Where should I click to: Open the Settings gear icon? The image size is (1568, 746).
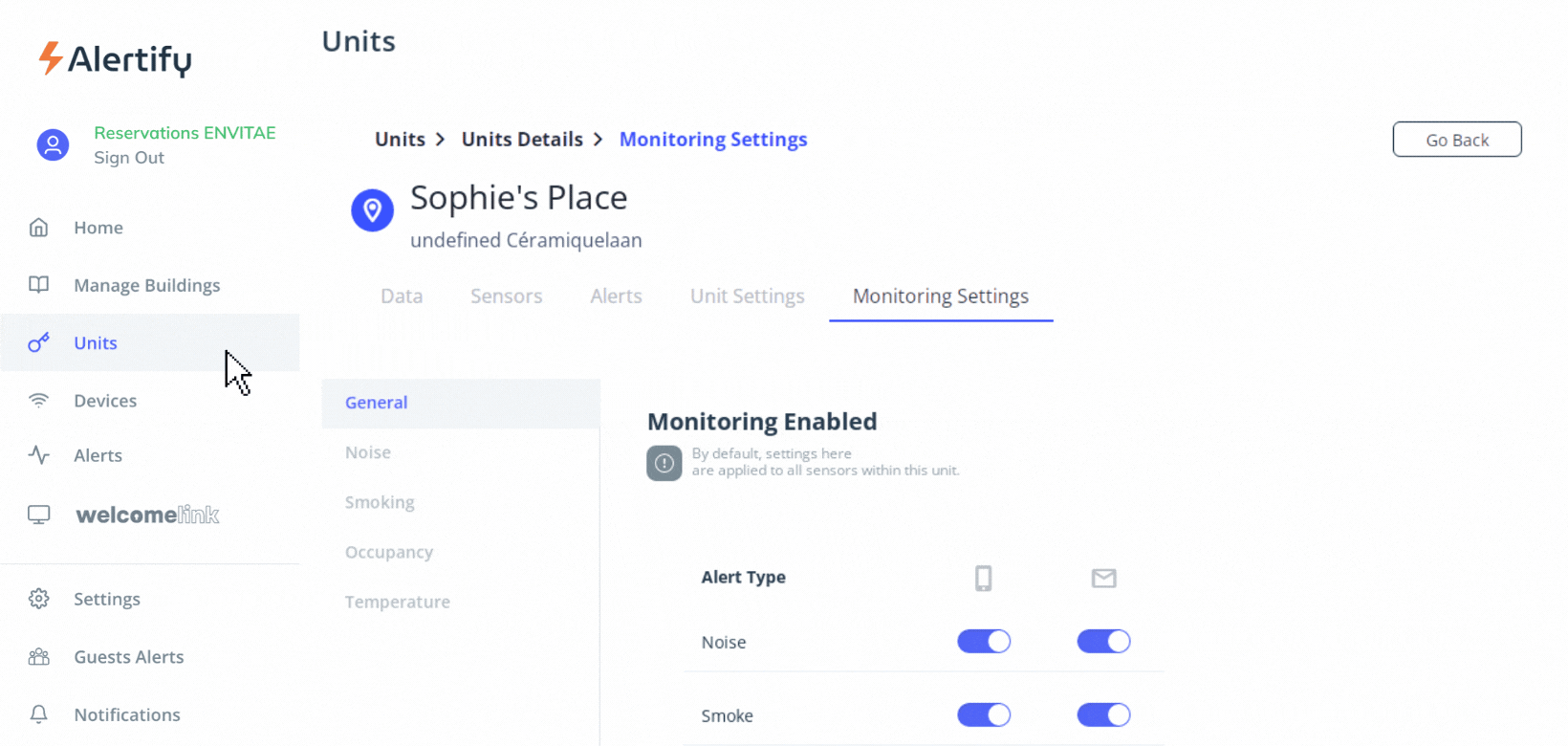[38, 599]
